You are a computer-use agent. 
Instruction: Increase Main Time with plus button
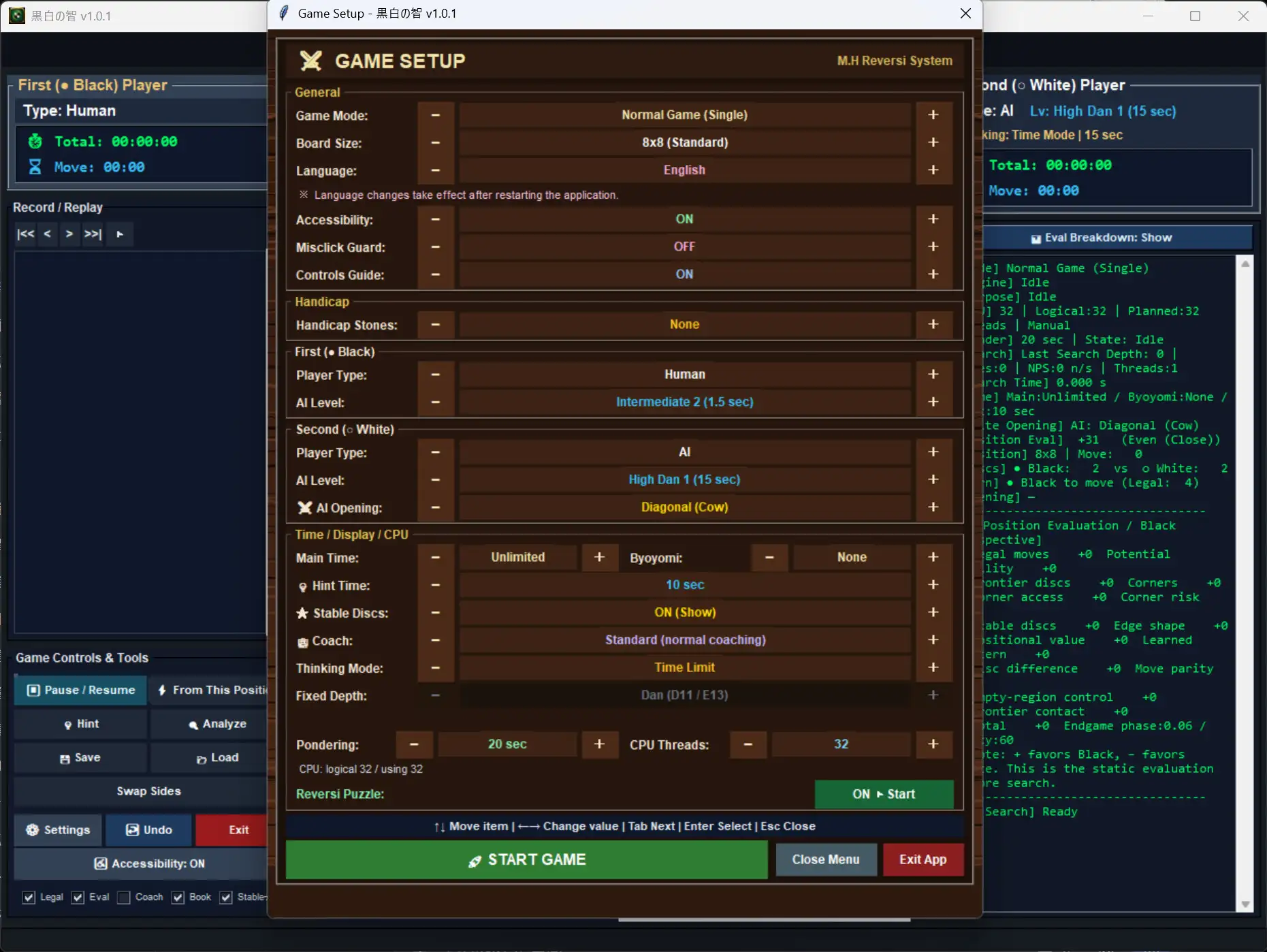(x=599, y=557)
